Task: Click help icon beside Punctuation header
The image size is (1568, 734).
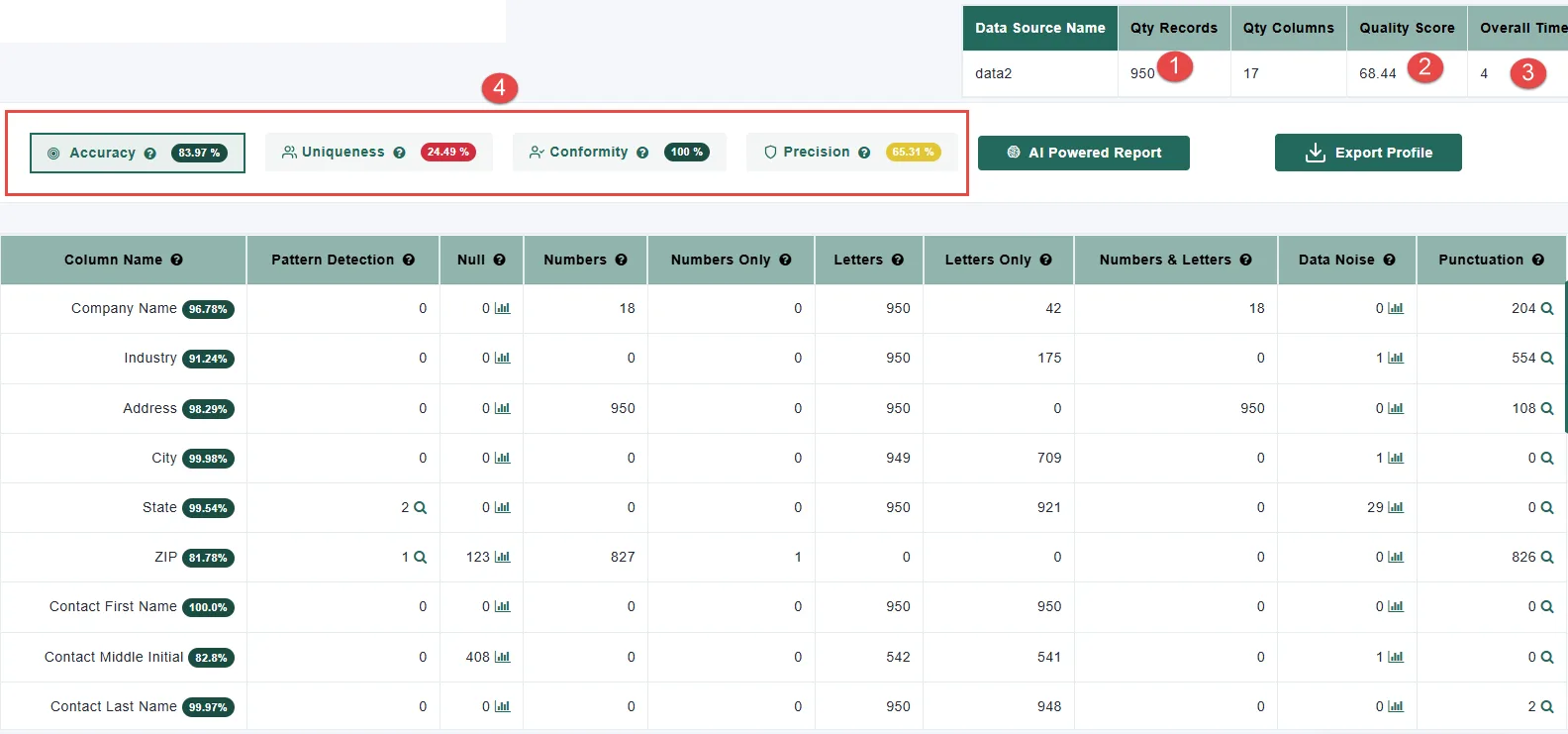Action: point(1538,260)
